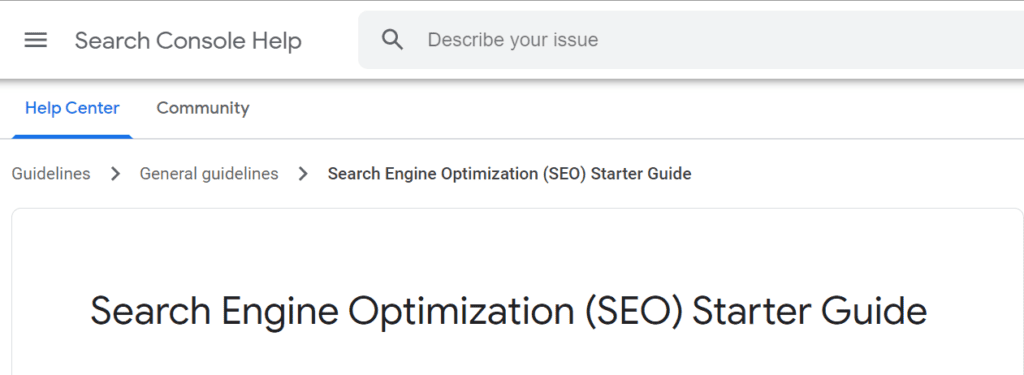
Task: Click the placeholder text Describe your issue
Action: pos(513,40)
